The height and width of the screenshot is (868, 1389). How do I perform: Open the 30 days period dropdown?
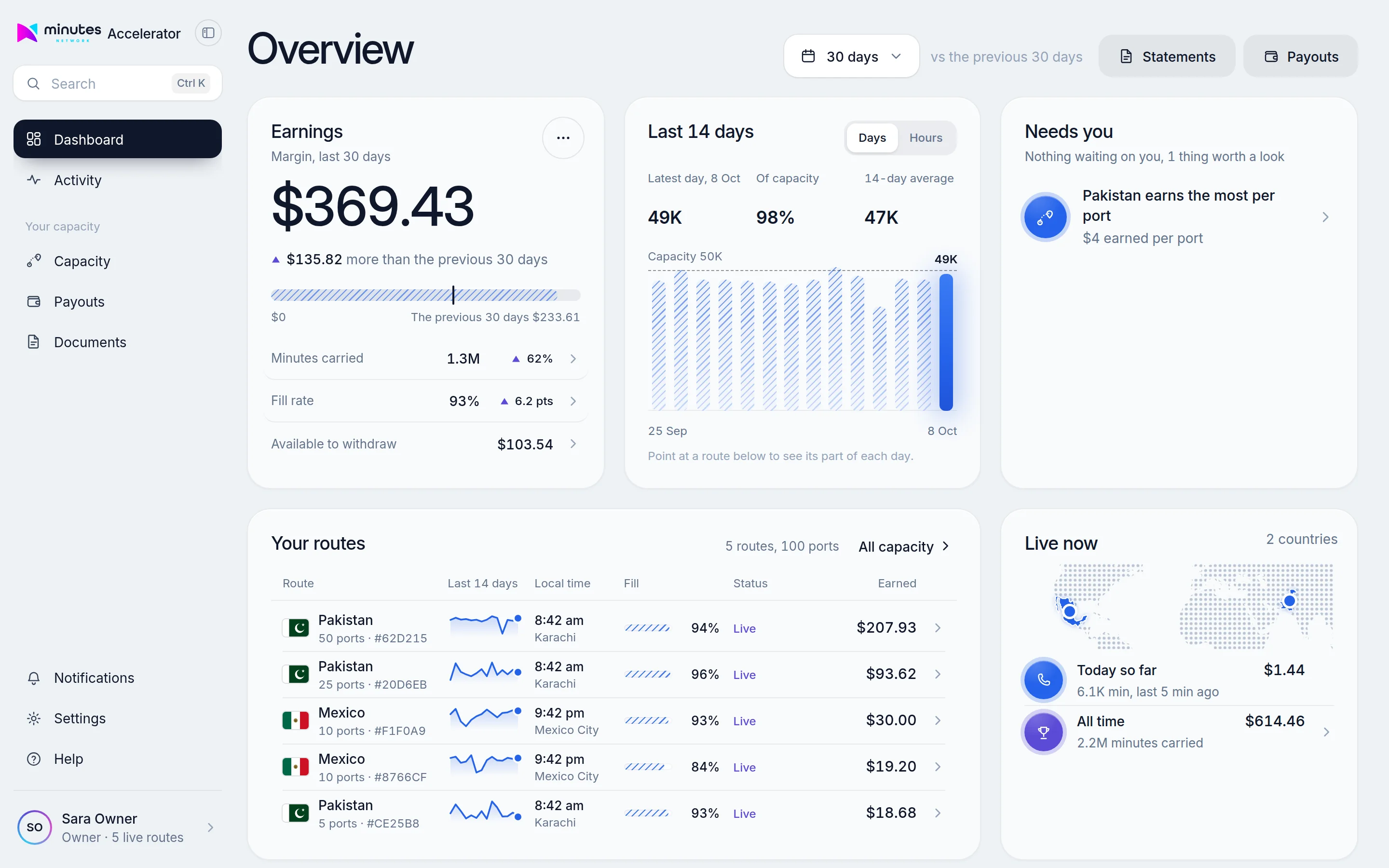[x=851, y=56]
